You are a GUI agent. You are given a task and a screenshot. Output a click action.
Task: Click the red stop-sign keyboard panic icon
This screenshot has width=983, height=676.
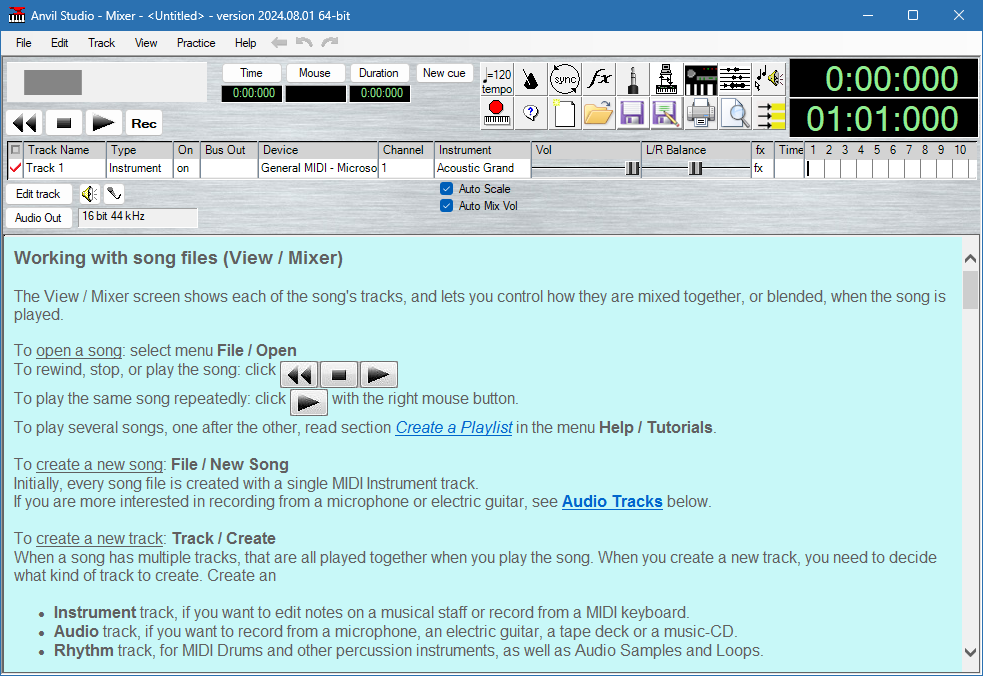coord(497,114)
